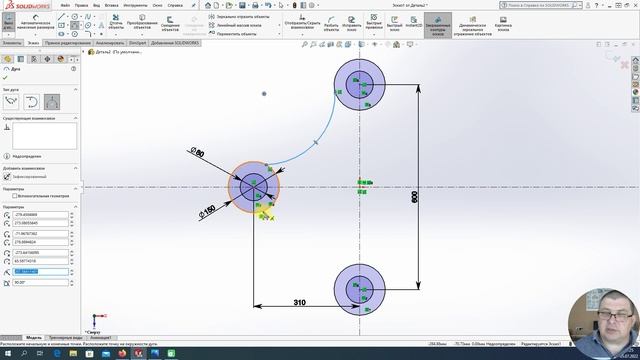Open the Файл menu
Viewport: 640px width, 360px height.
65,6
